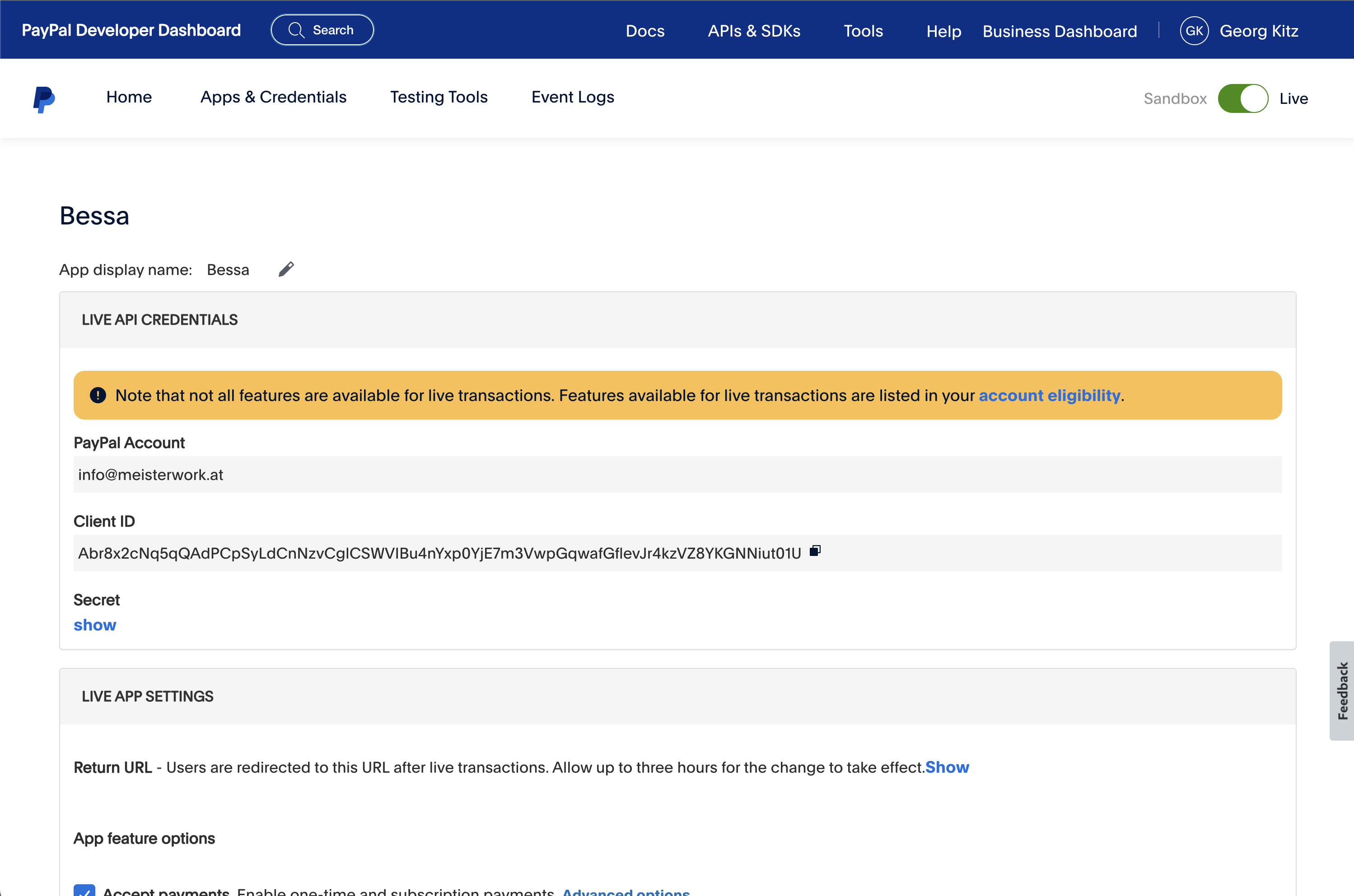This screenshot has height=896, width=1354.
Task: Click the magnifier icon in Search
Action: tap(295, 30)
